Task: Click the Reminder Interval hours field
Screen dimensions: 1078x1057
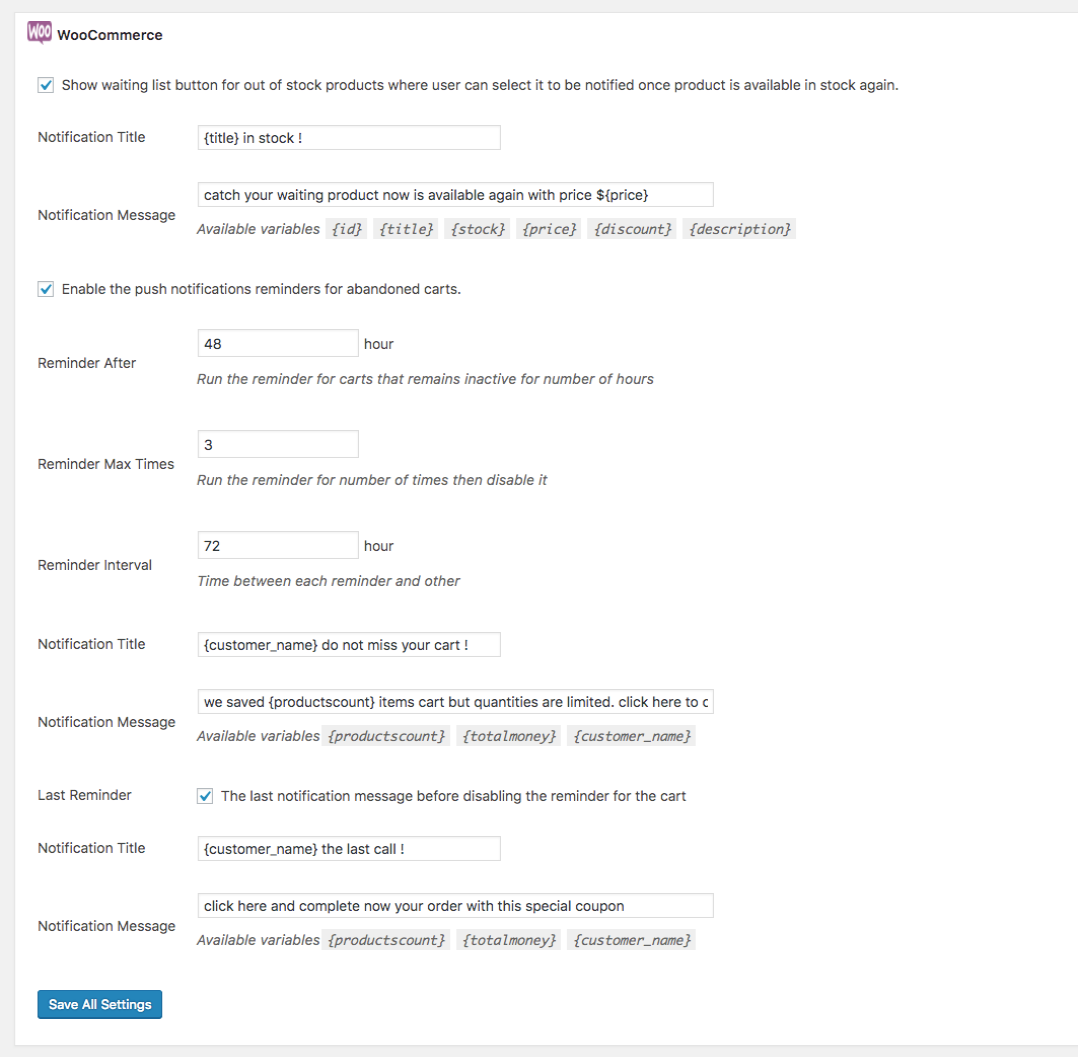Action: pyautogui.click(x=278, y=546)
